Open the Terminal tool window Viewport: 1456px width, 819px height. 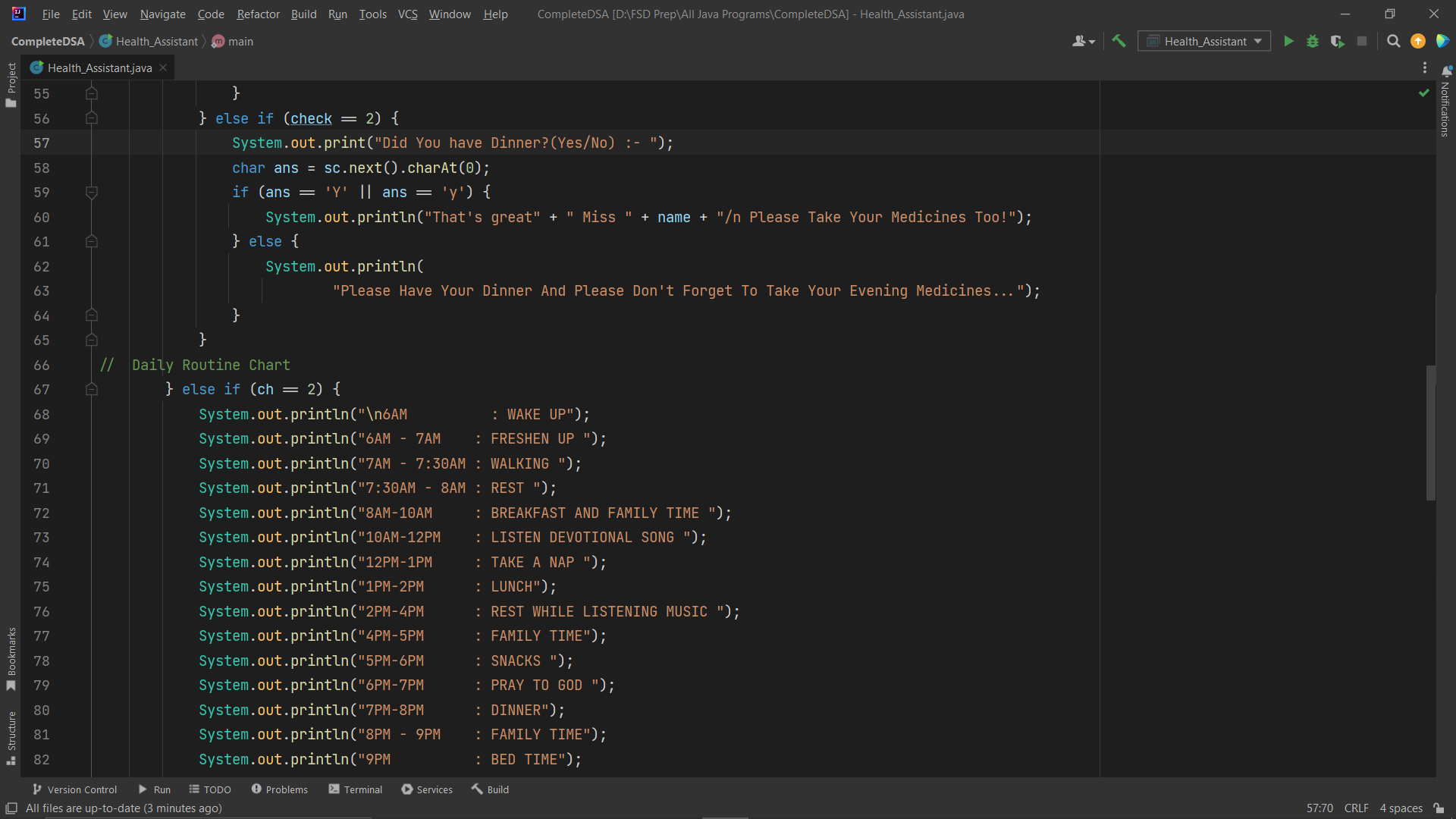pyautogui.click(x=356, y=789)
